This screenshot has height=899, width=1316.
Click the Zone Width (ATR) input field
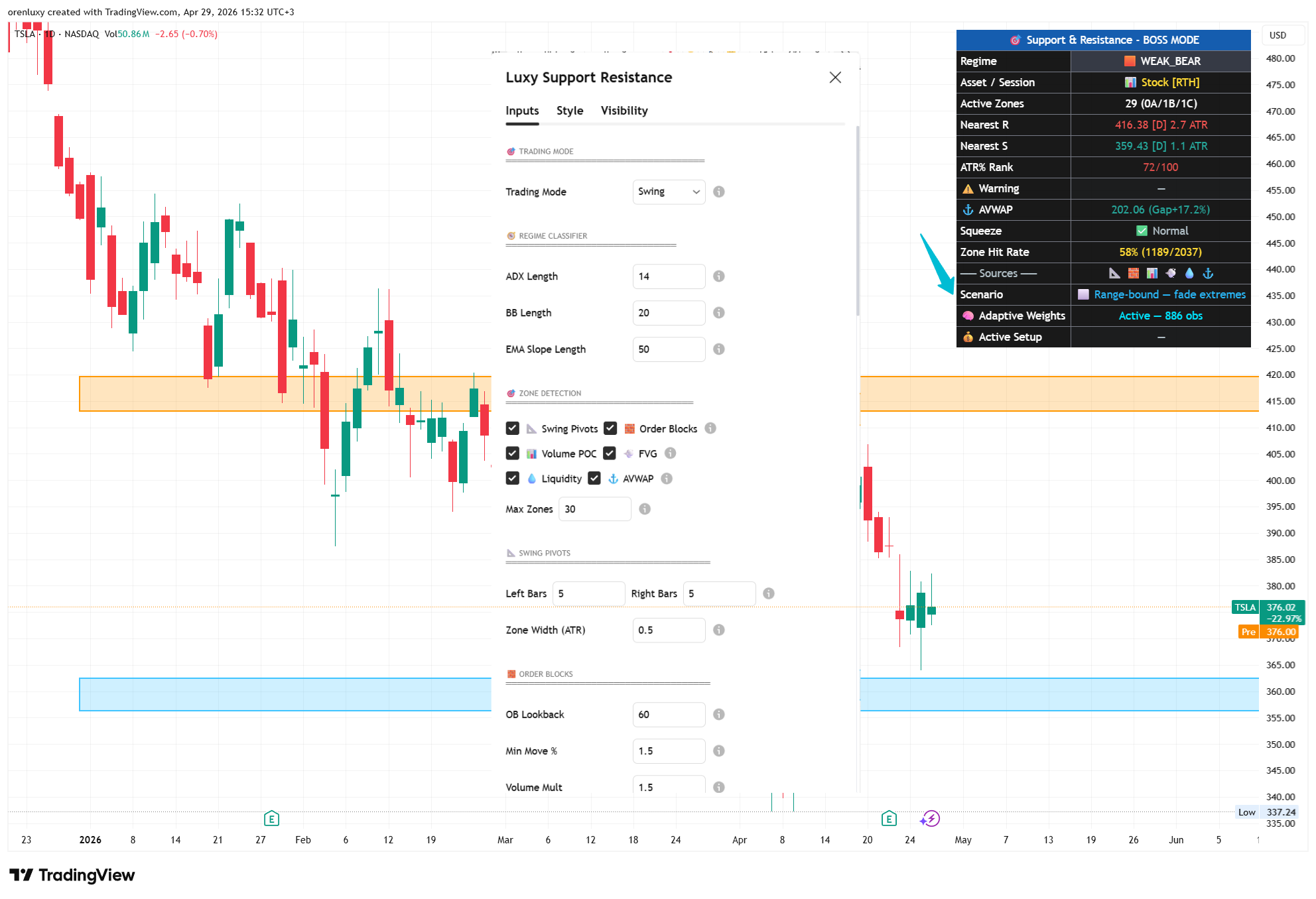click(669, 630)
